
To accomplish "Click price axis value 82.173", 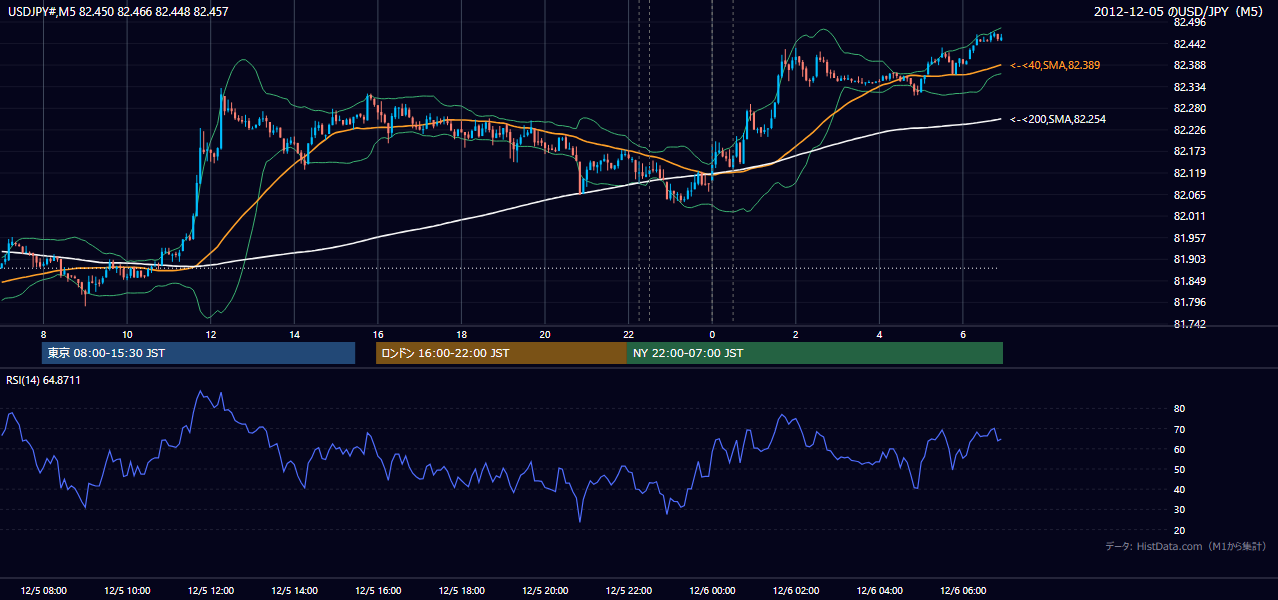I will 1190,151.
